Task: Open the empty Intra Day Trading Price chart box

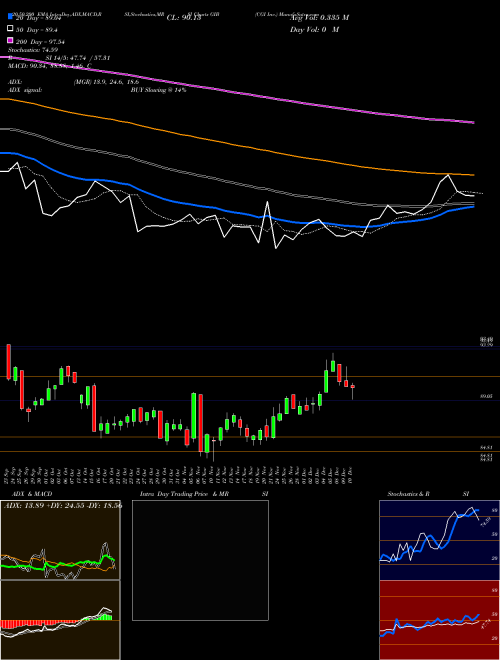Action: [x=200, y=560]
